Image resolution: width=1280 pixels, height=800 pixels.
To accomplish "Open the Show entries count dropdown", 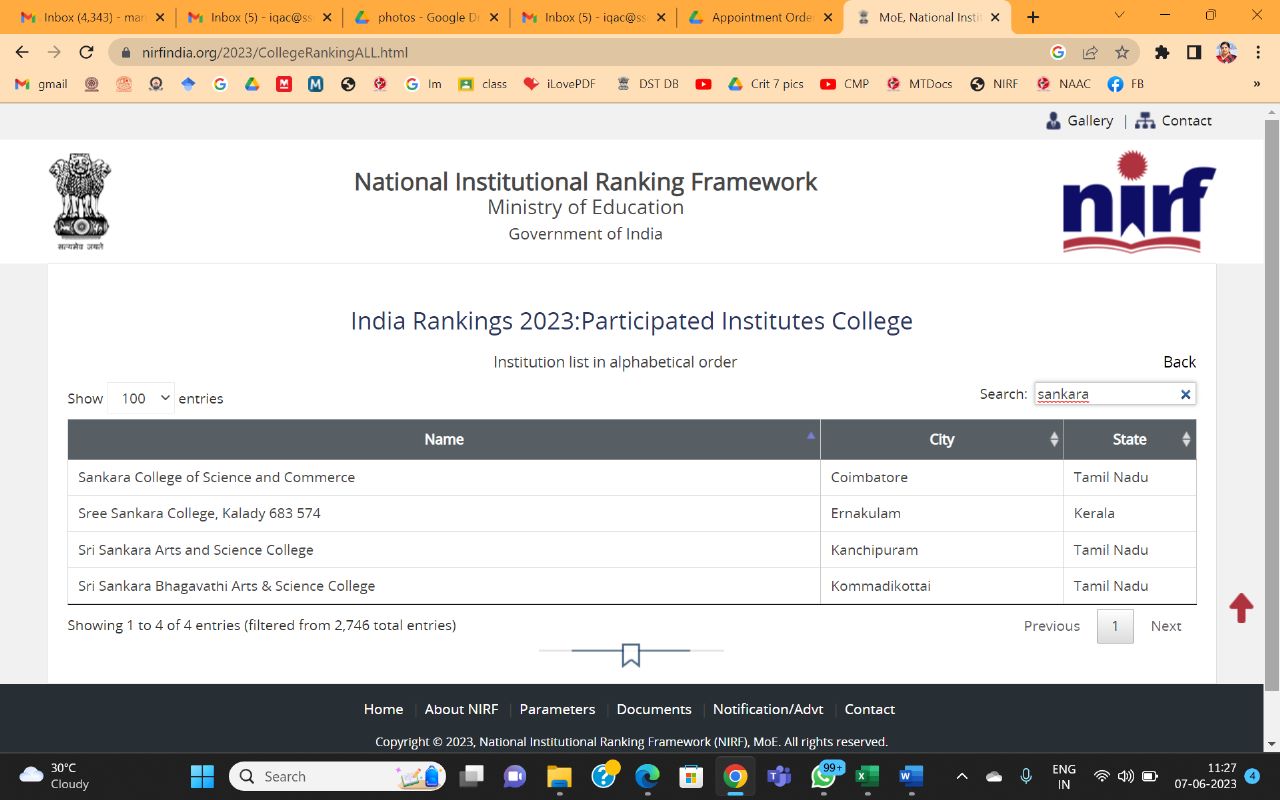I will (x=141, y=398).
